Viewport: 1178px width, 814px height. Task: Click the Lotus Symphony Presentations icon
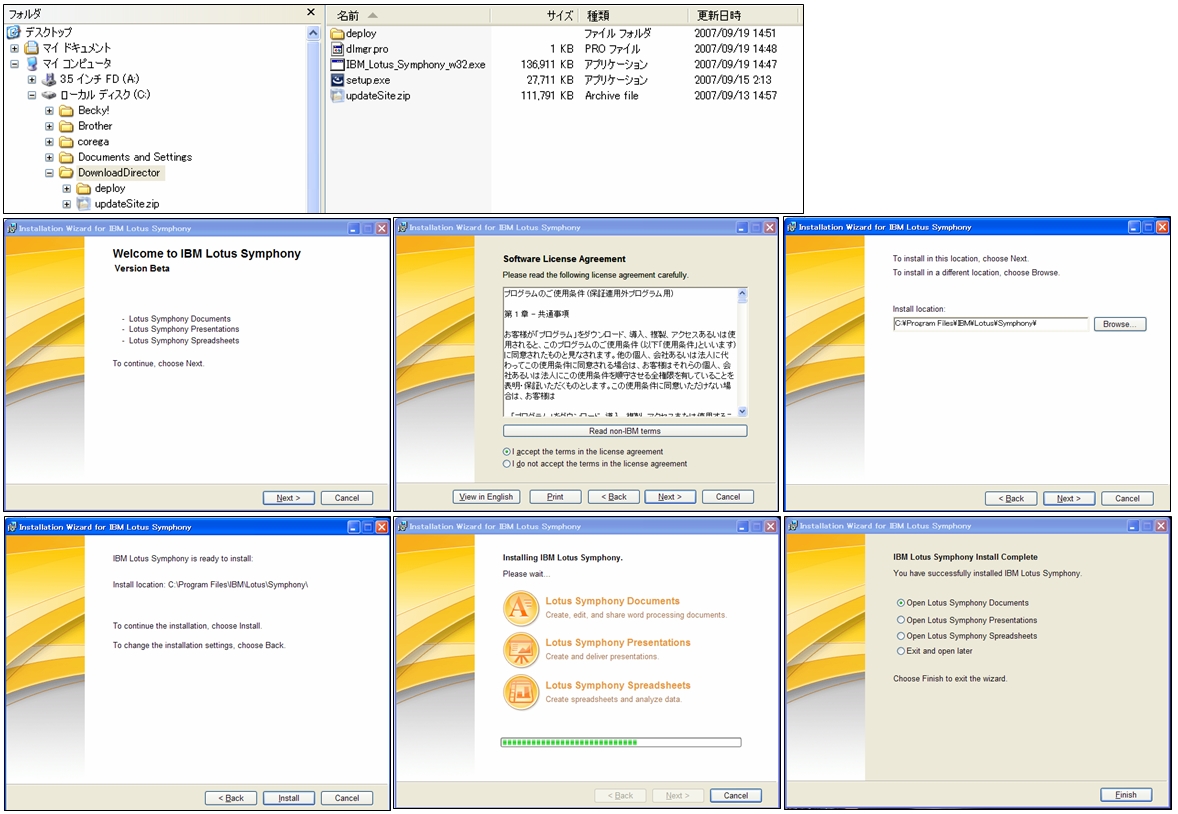click(x=521, y=649)
